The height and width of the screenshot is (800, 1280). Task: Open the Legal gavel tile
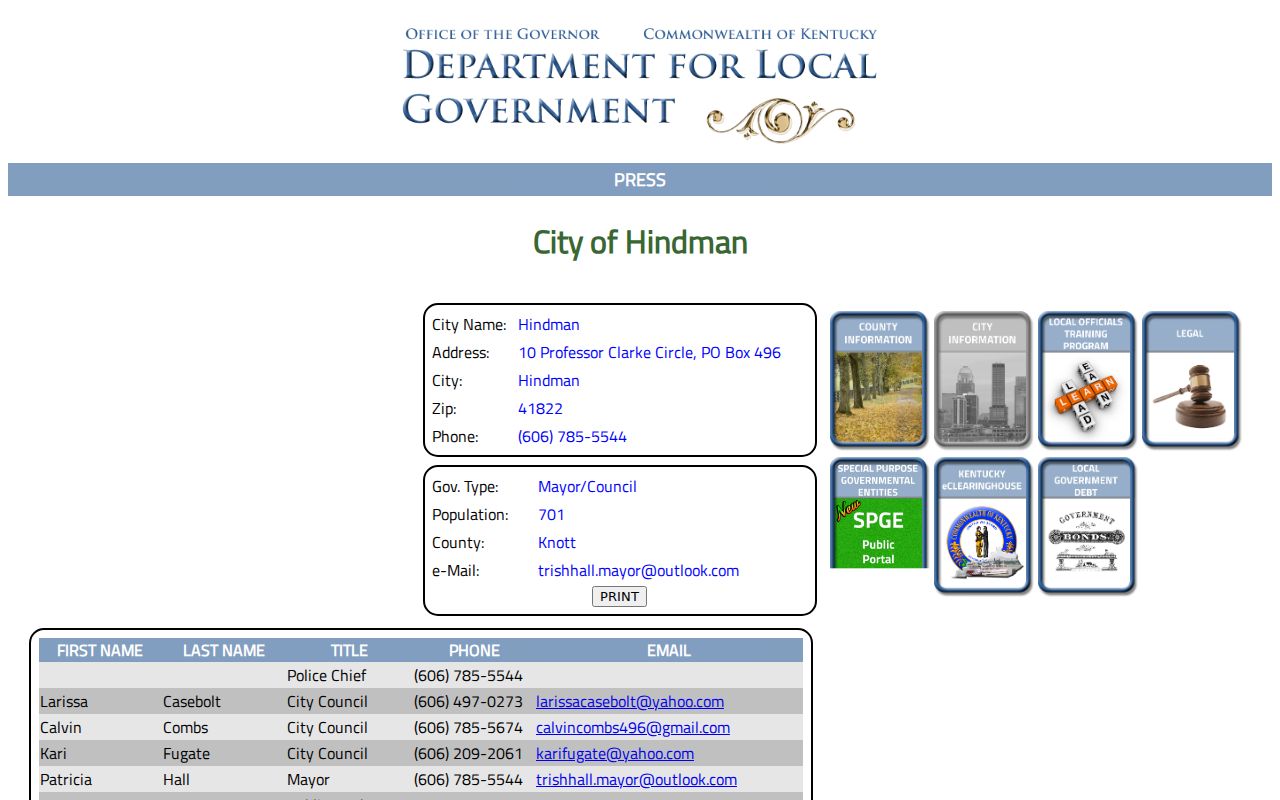coord(1190,379)
